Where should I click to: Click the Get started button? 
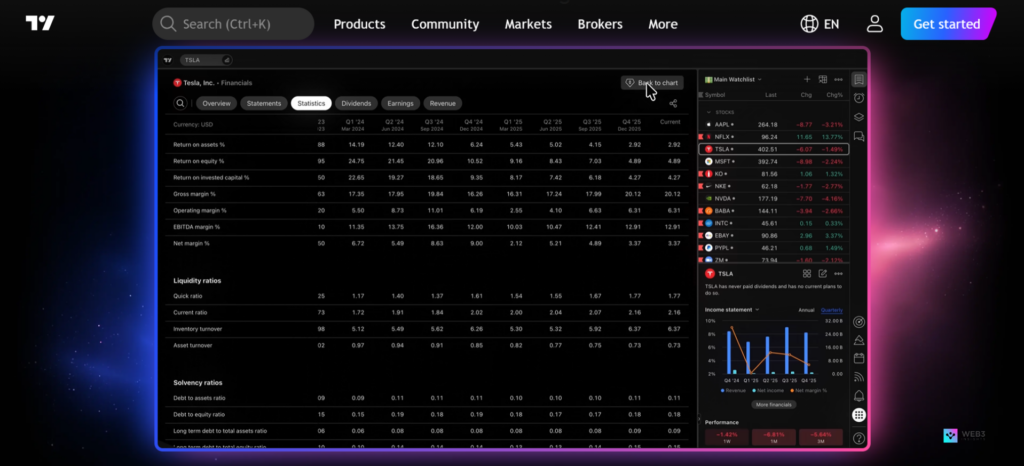[947, 24]
